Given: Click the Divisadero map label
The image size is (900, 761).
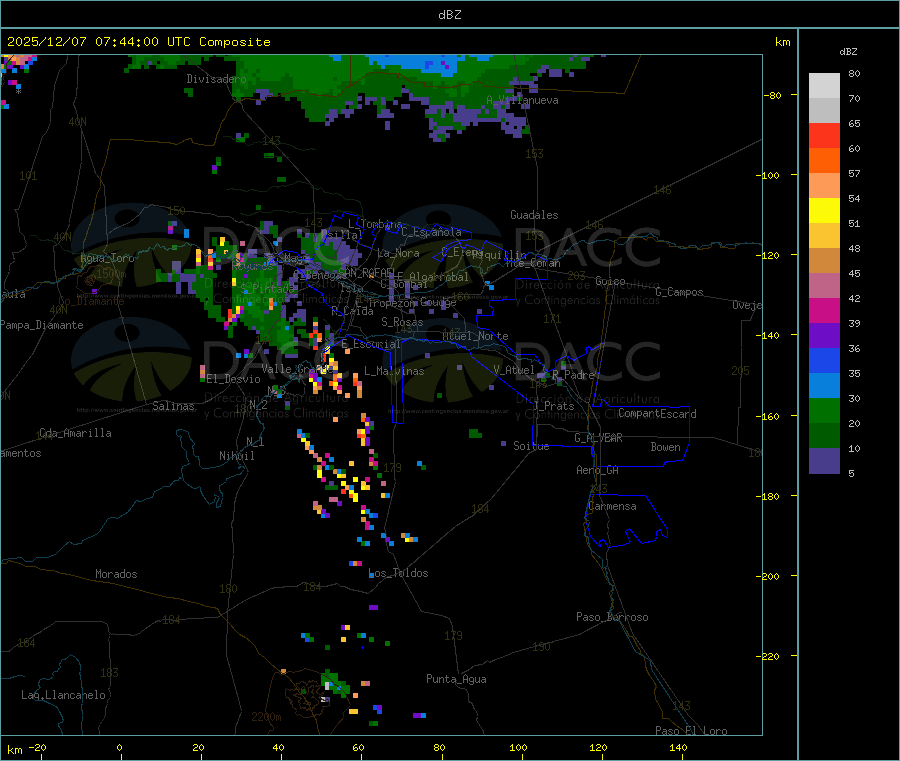Looking at the screenshot, I should click(216, 79).
